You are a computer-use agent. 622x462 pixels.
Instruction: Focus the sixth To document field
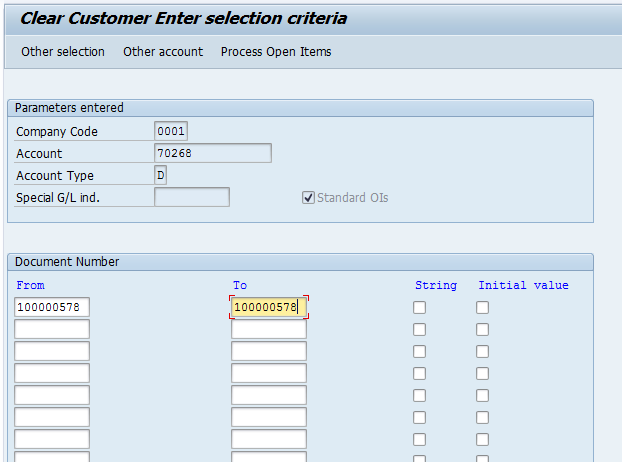coord(269,417)
